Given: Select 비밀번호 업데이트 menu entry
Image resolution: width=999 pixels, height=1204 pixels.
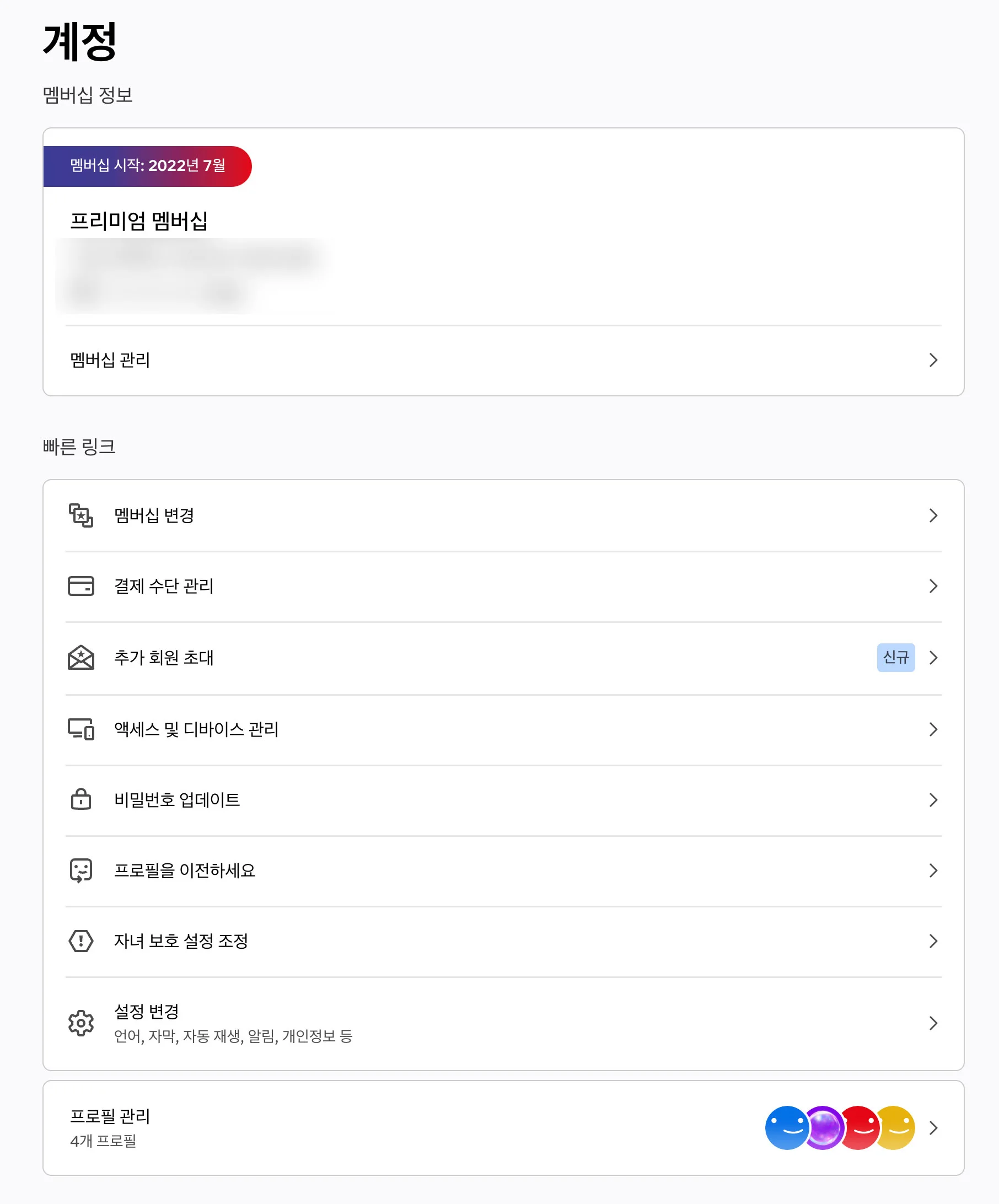Looking at the screenshot, I should point(176,799).
